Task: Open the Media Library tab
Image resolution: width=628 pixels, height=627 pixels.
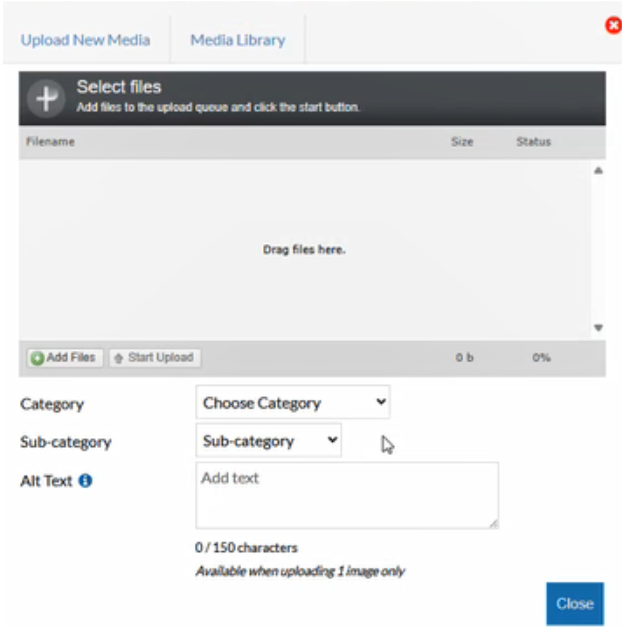Action: (x=238, y=40)
